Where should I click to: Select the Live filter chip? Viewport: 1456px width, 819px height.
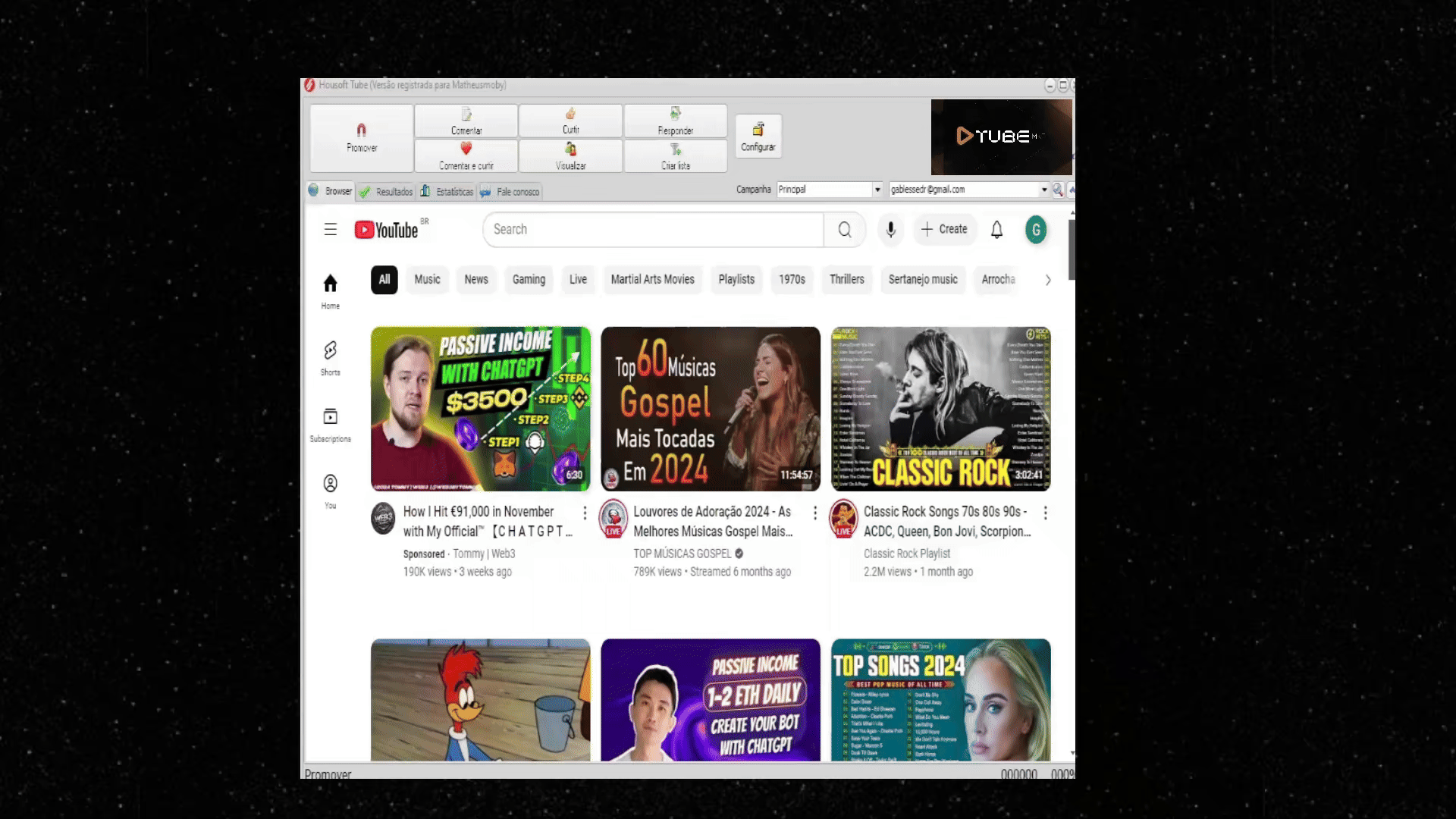point(578,280)
